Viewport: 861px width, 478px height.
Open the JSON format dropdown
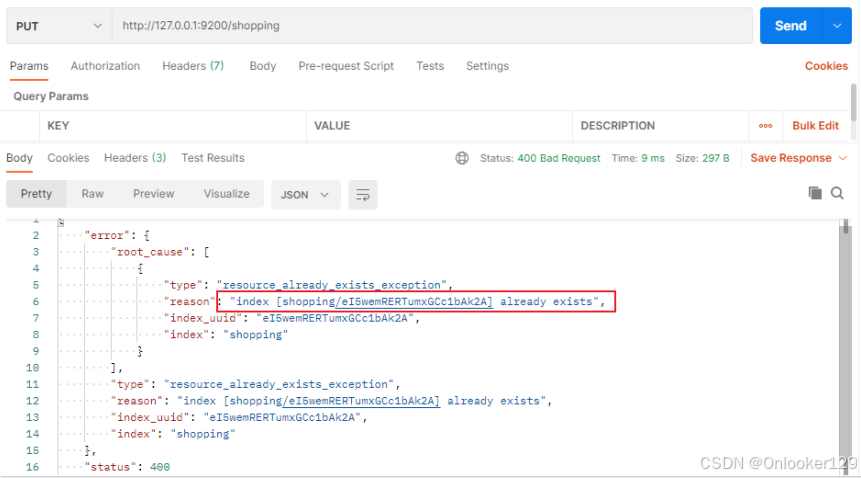305,195
